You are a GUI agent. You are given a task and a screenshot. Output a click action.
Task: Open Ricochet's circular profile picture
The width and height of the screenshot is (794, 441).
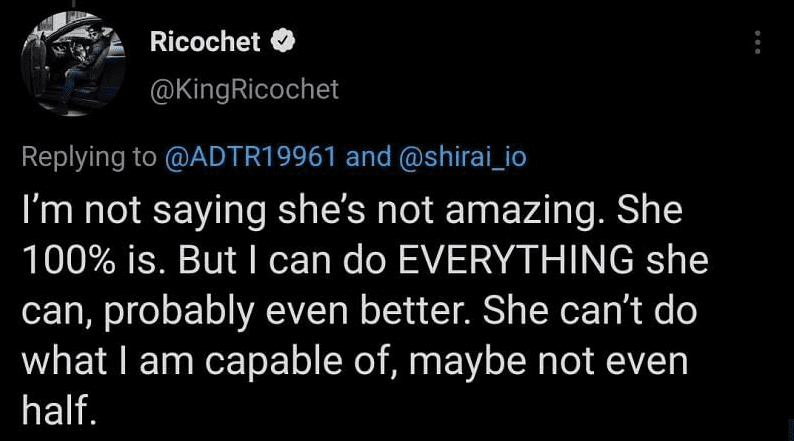pos(73,64)
